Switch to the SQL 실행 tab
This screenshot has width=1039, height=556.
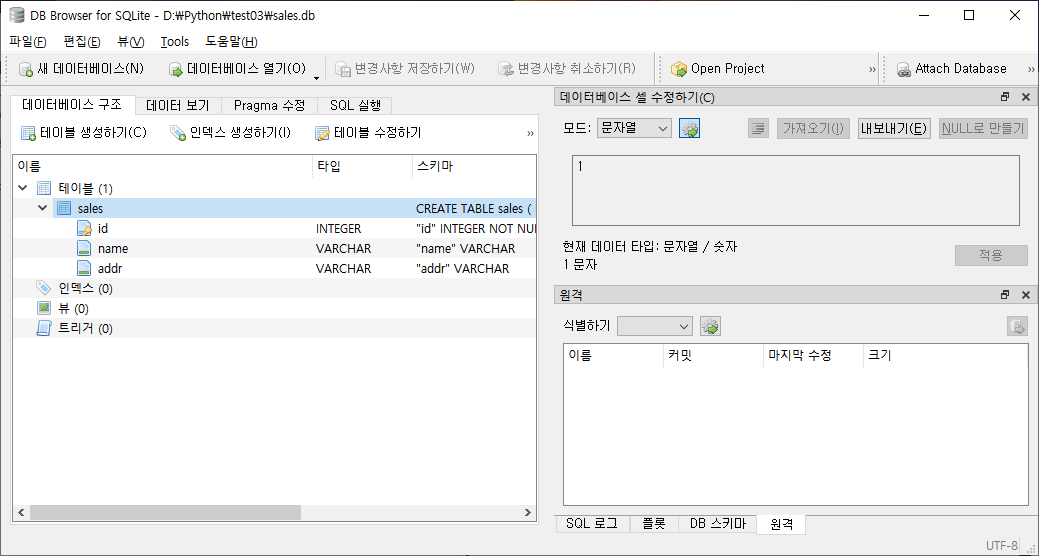click(355, 105)
